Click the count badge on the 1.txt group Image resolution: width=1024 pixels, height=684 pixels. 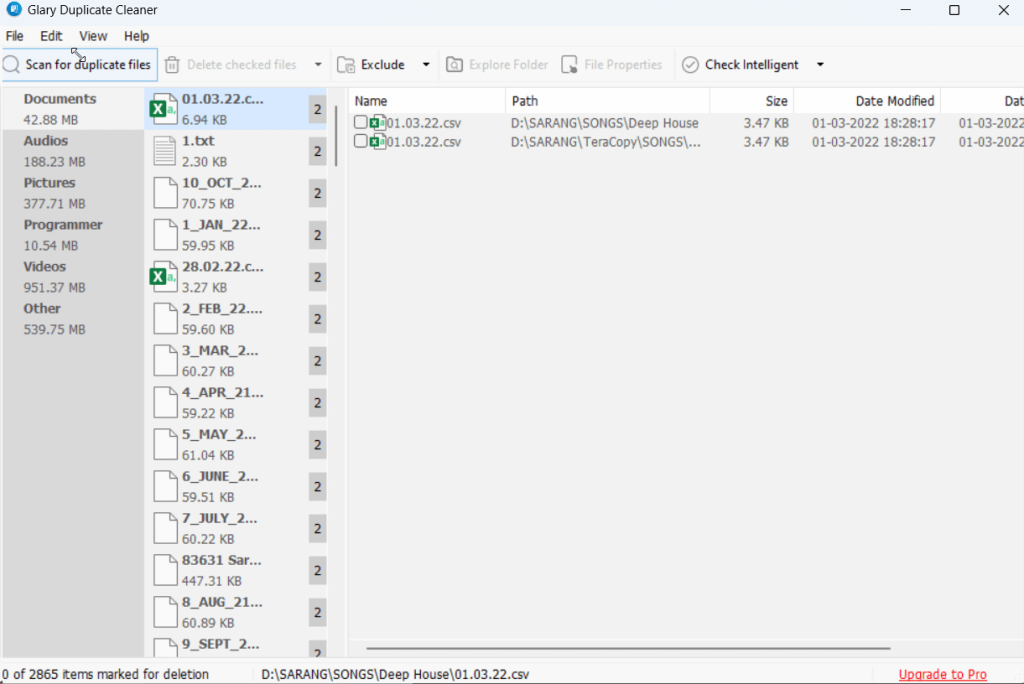pos(317,151)
